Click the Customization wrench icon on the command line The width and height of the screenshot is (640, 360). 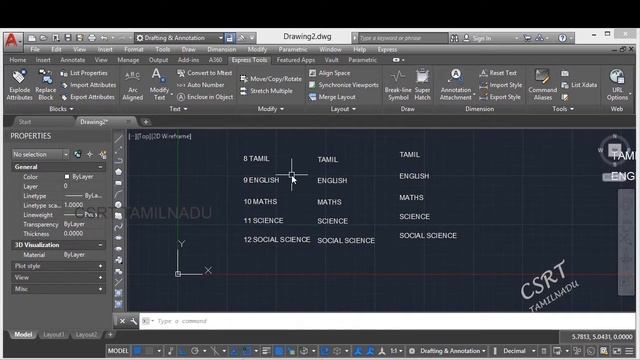133,321
